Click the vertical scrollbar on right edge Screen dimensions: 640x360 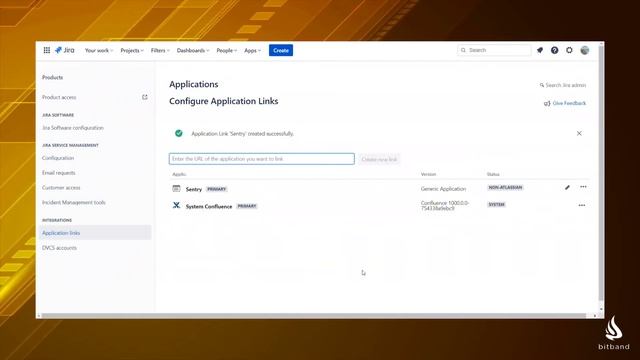click(601, 173)
